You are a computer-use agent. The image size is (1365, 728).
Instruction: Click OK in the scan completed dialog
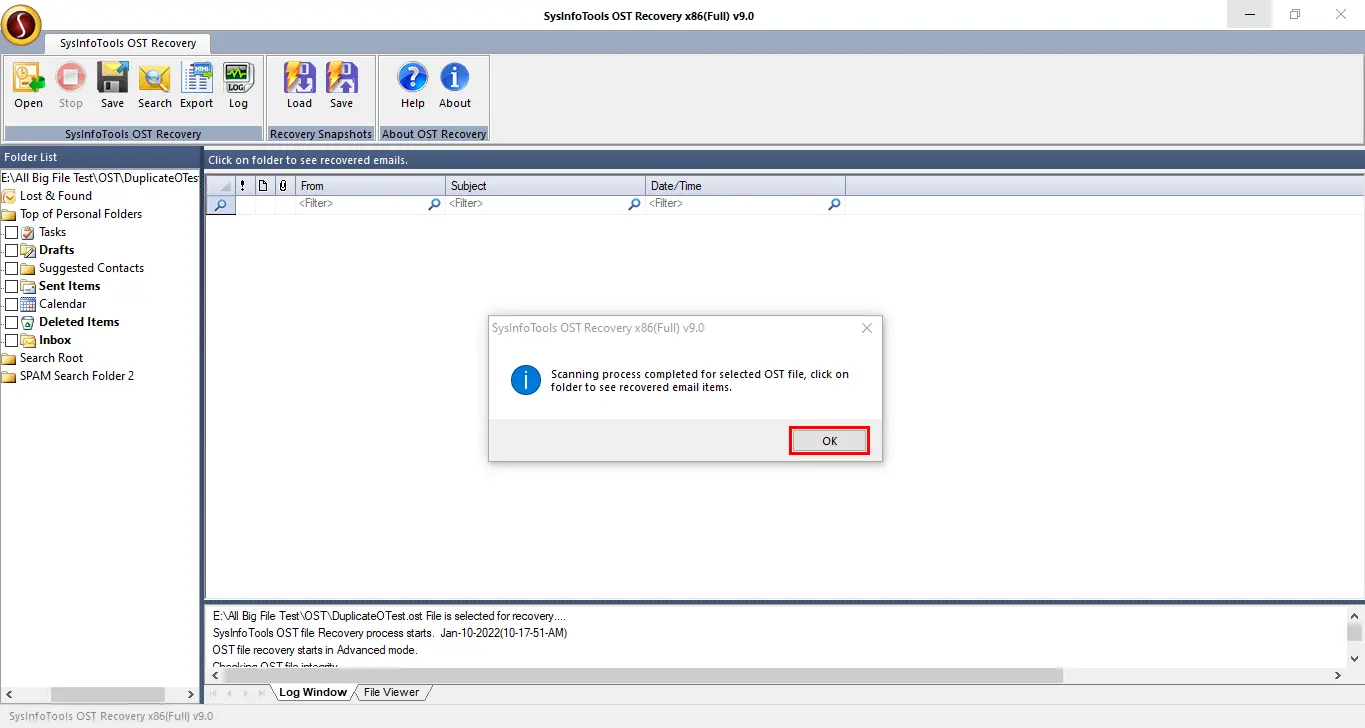coord(829,441)
